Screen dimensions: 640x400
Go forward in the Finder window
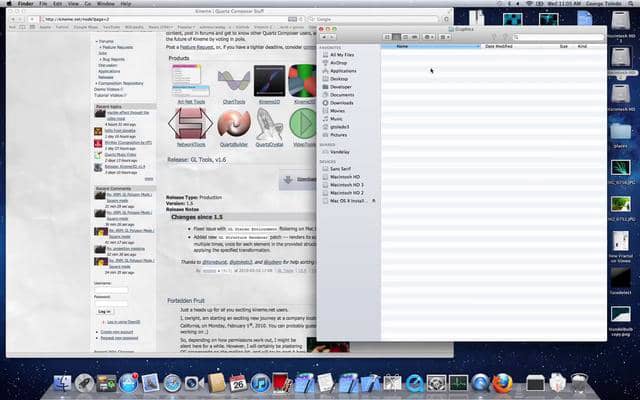coord(332,37)
